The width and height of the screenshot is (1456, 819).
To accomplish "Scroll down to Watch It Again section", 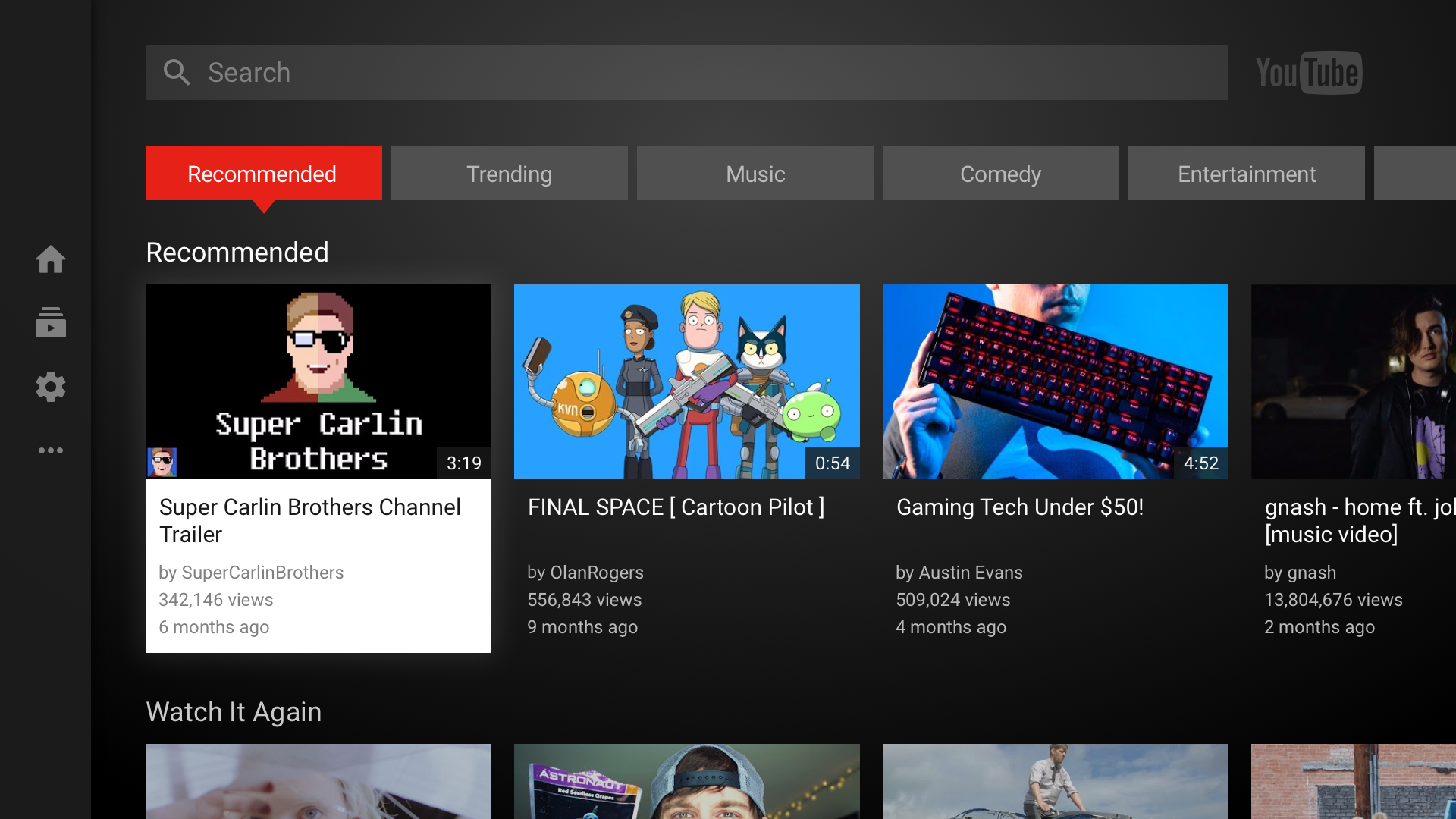I will [x=233, y=711].
